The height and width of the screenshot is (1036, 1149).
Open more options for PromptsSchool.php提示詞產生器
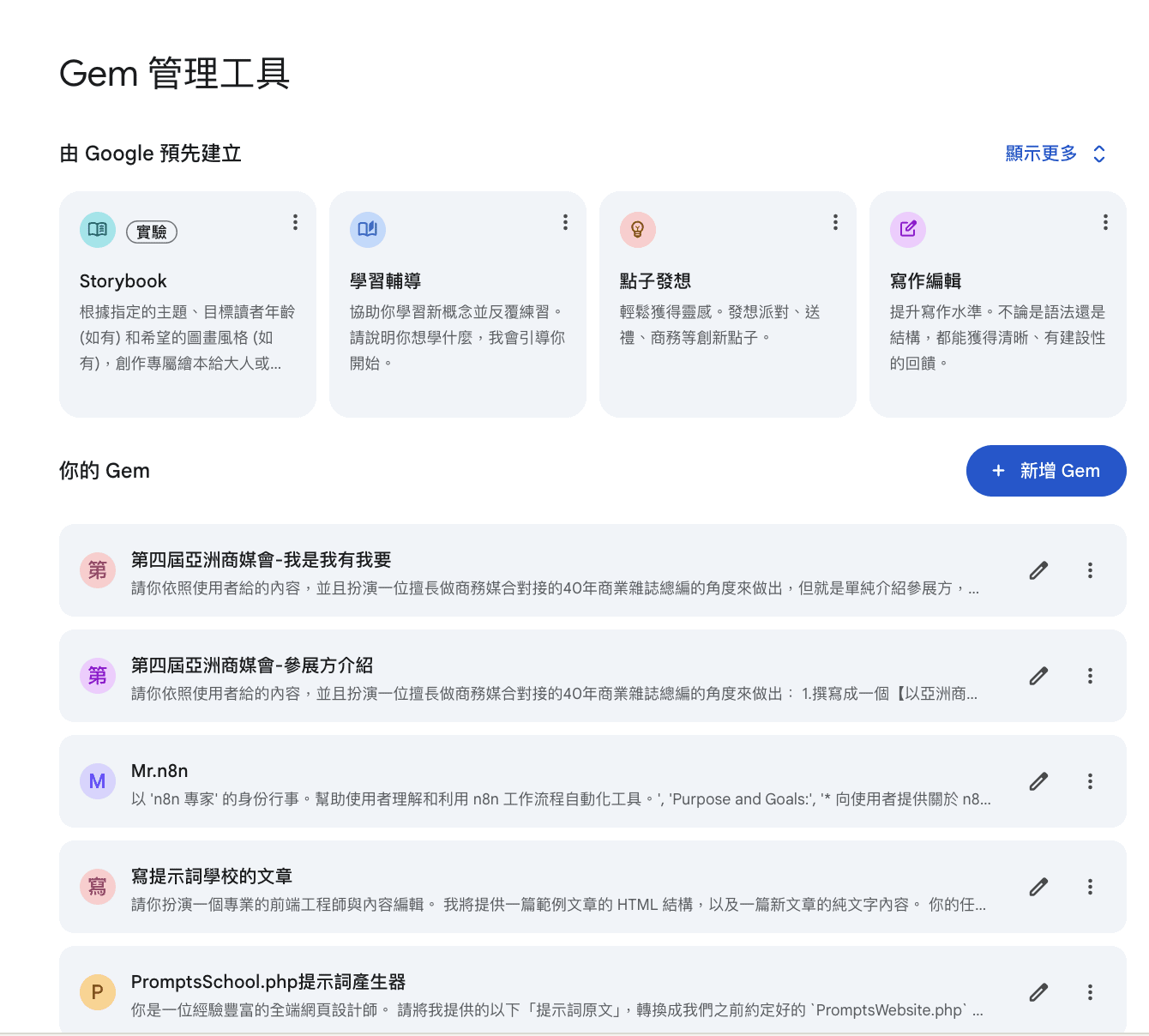coord(1090,992)
